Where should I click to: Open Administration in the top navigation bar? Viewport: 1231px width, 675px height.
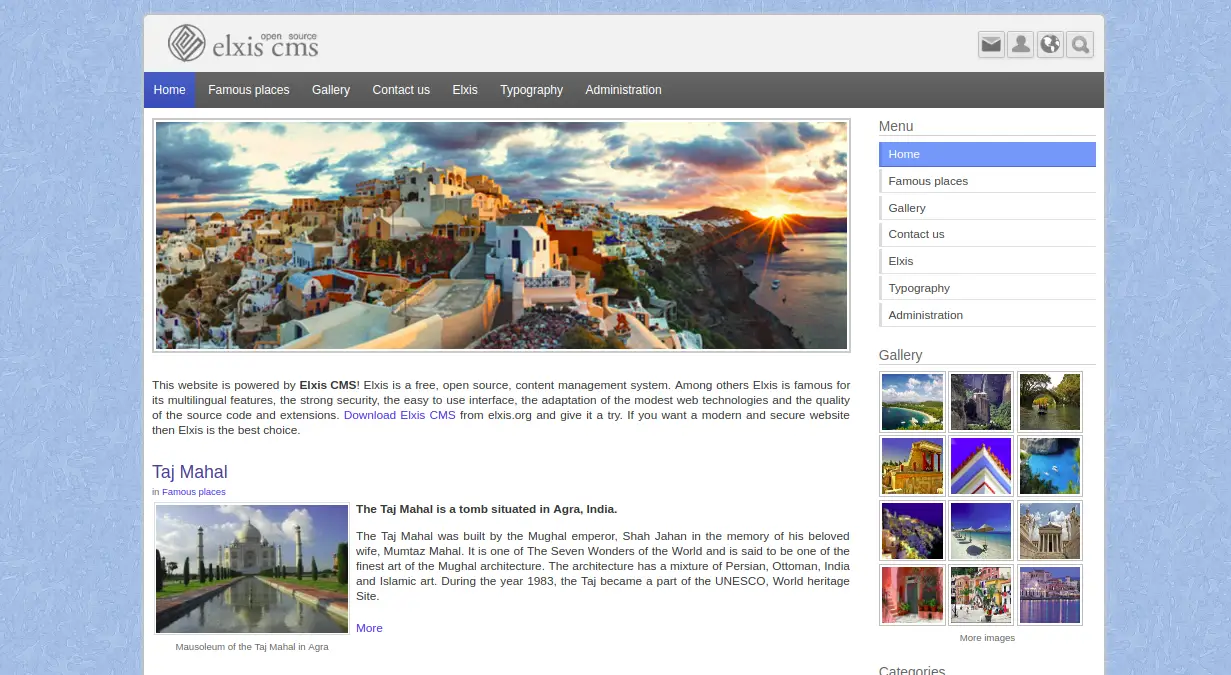coord(624,90)
